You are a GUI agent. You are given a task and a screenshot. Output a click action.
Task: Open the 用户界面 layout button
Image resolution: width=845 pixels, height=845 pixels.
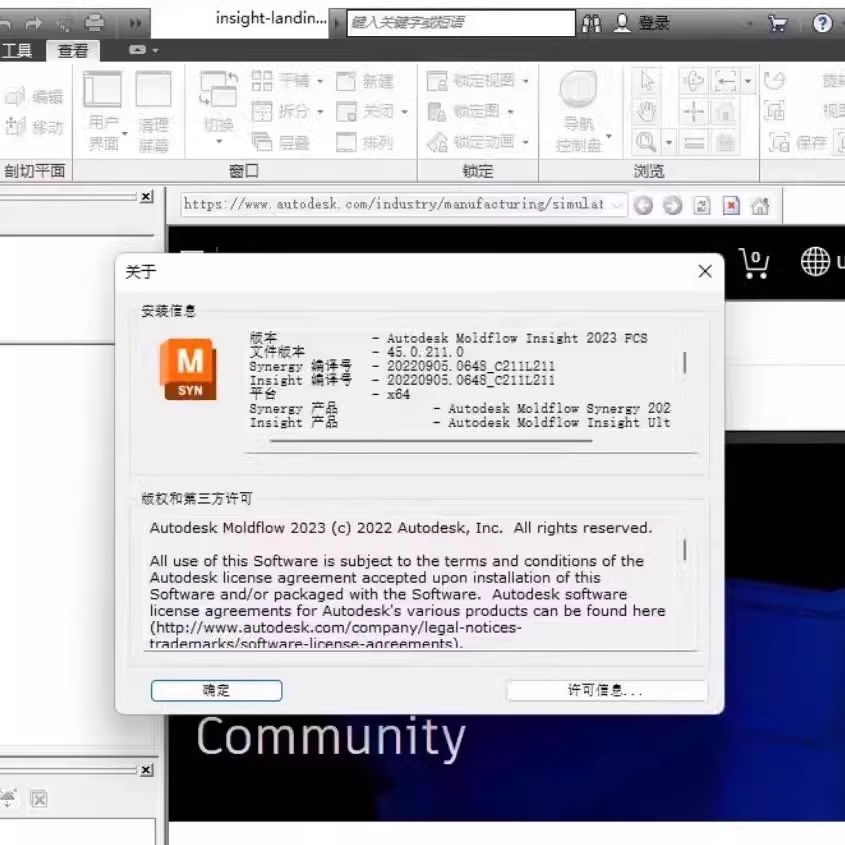tap(102, 111)
